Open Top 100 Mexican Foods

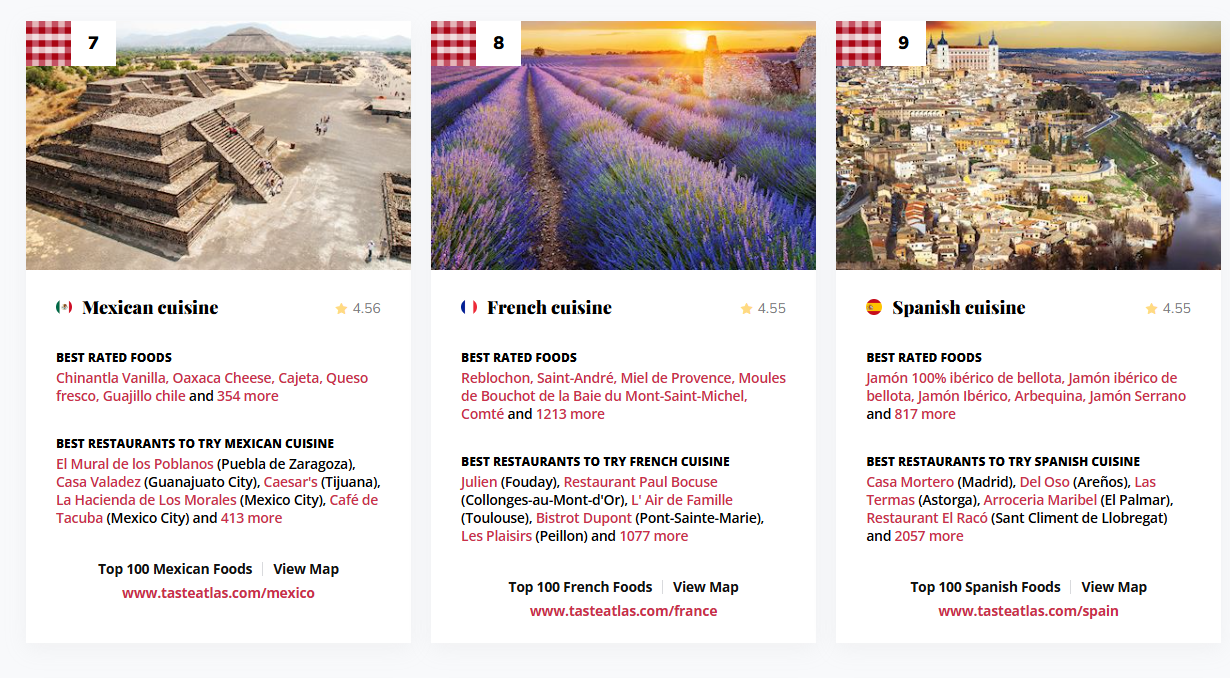[175, 569]
